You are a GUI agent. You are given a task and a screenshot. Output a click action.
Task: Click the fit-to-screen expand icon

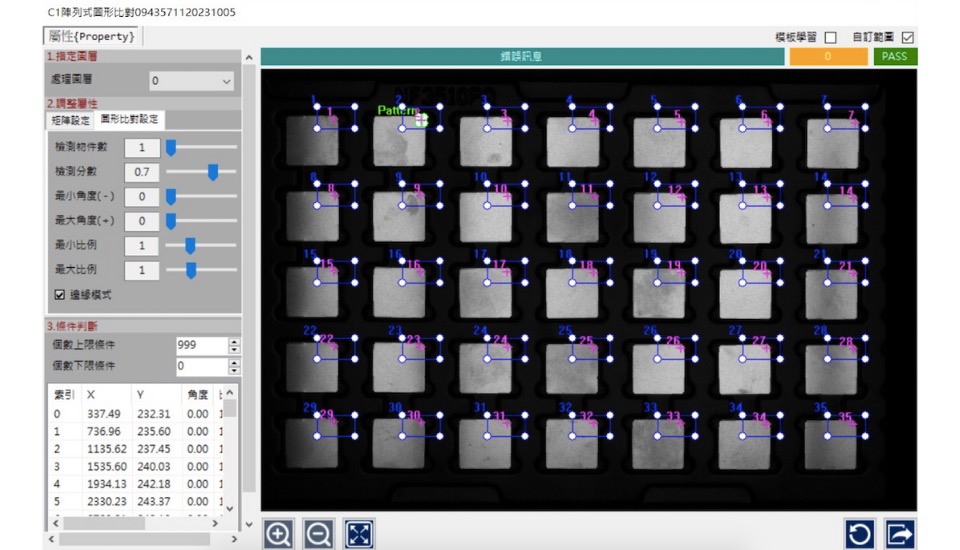[359, 534]
